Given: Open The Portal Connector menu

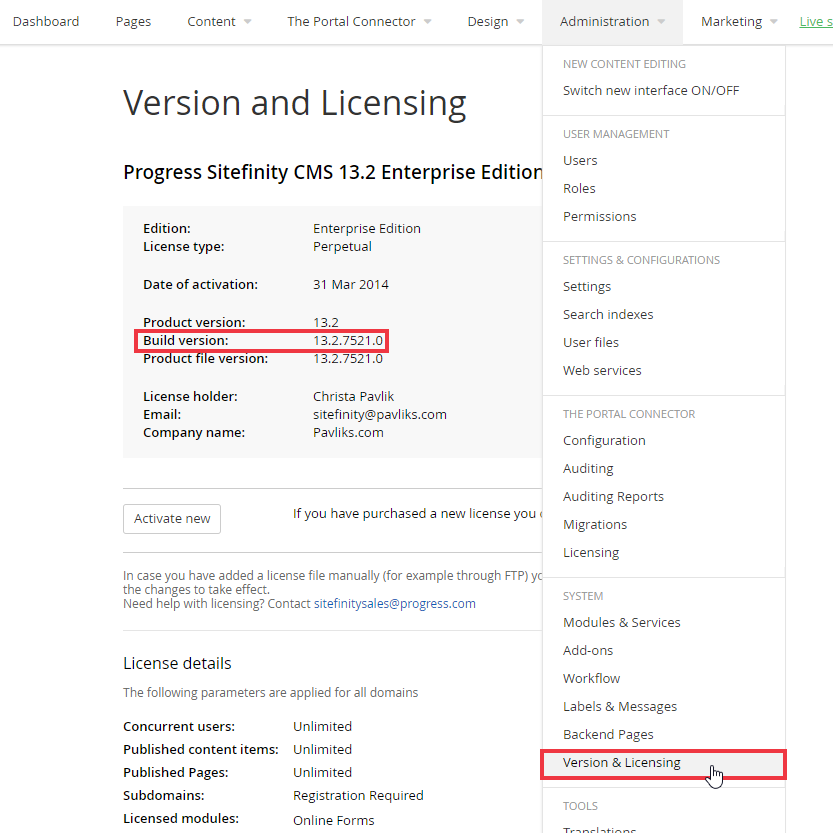Looking at the screenshot, I should 351,21.
